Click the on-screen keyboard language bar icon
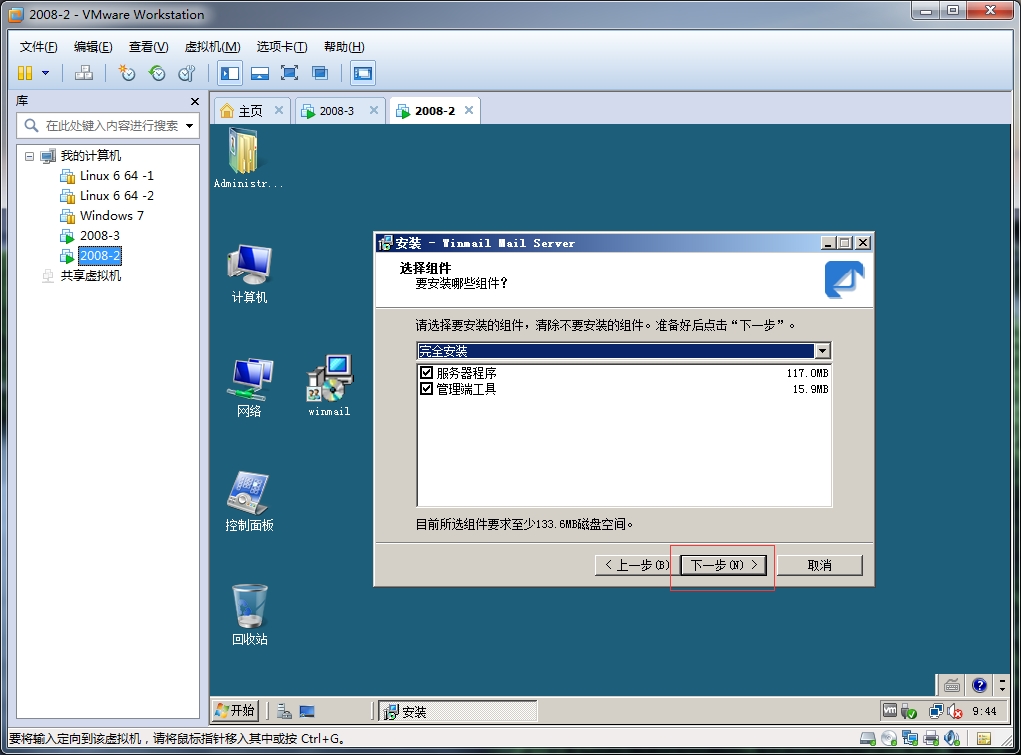The width and height of the screenshot is (1021, 755). 952,685
